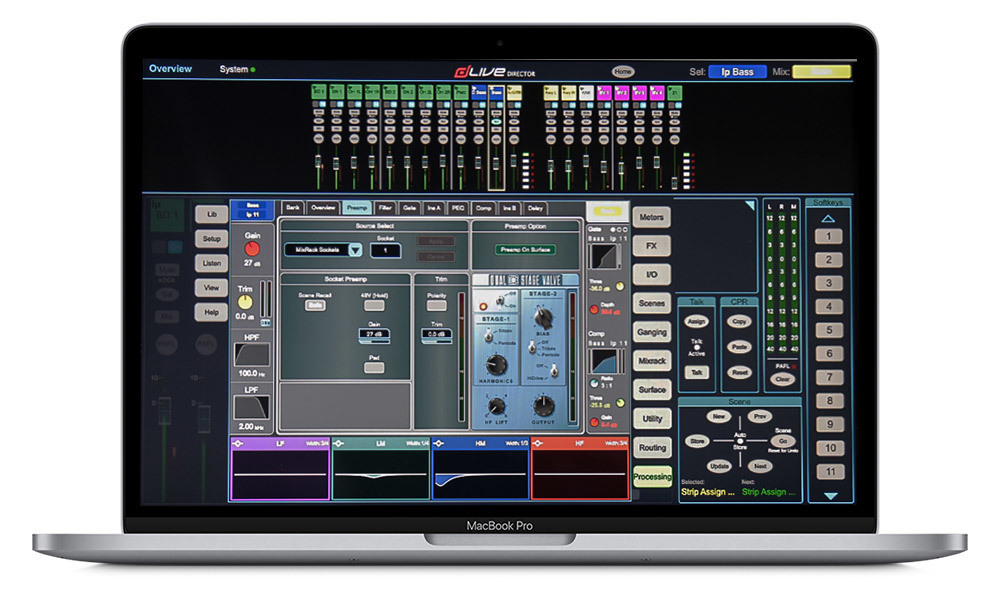1000x613 pixels.
Task: Click the Preamp On Surface button
Action: coord(525,249)
